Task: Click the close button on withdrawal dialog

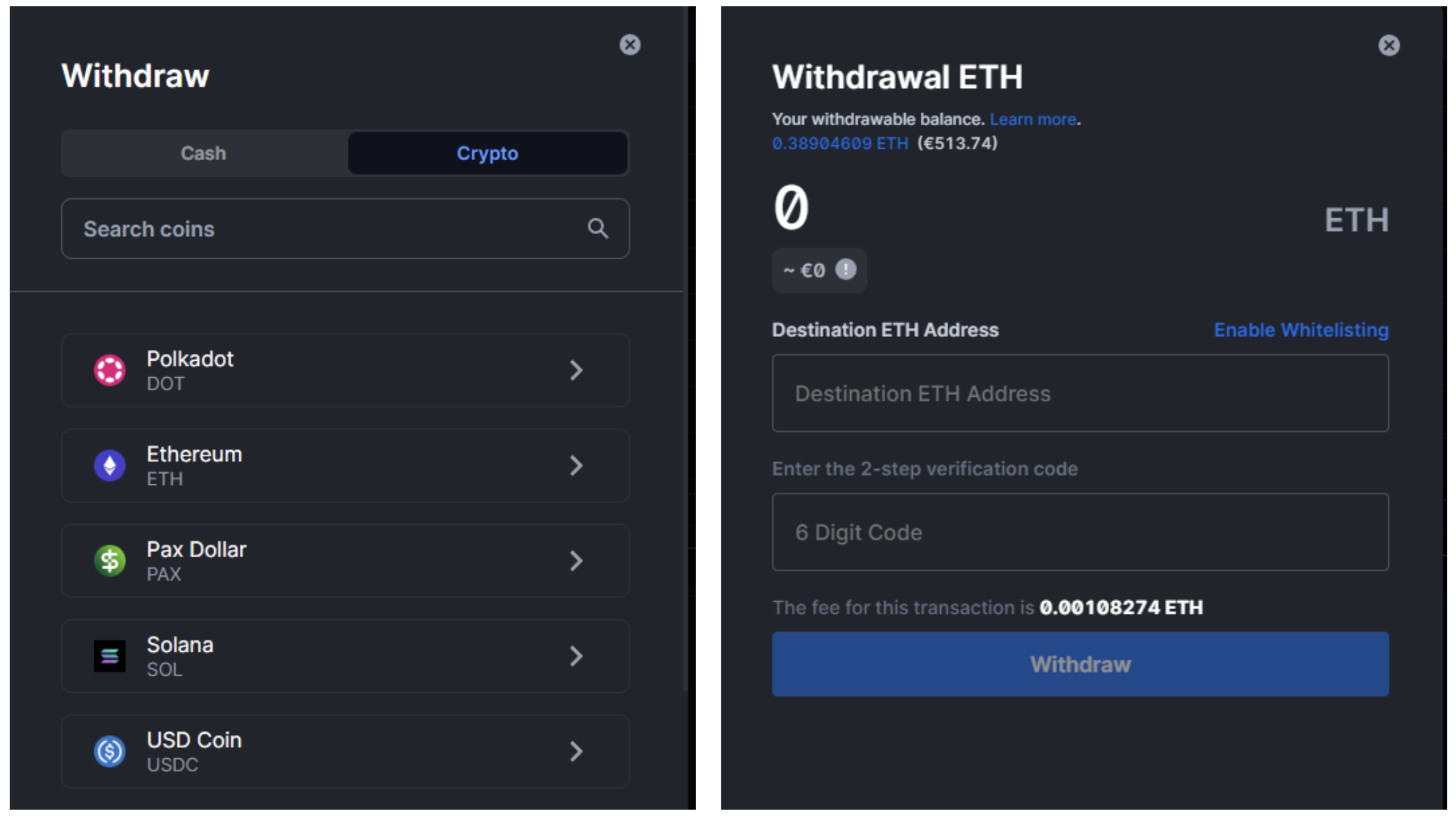Action: [x=1389, y=45]
